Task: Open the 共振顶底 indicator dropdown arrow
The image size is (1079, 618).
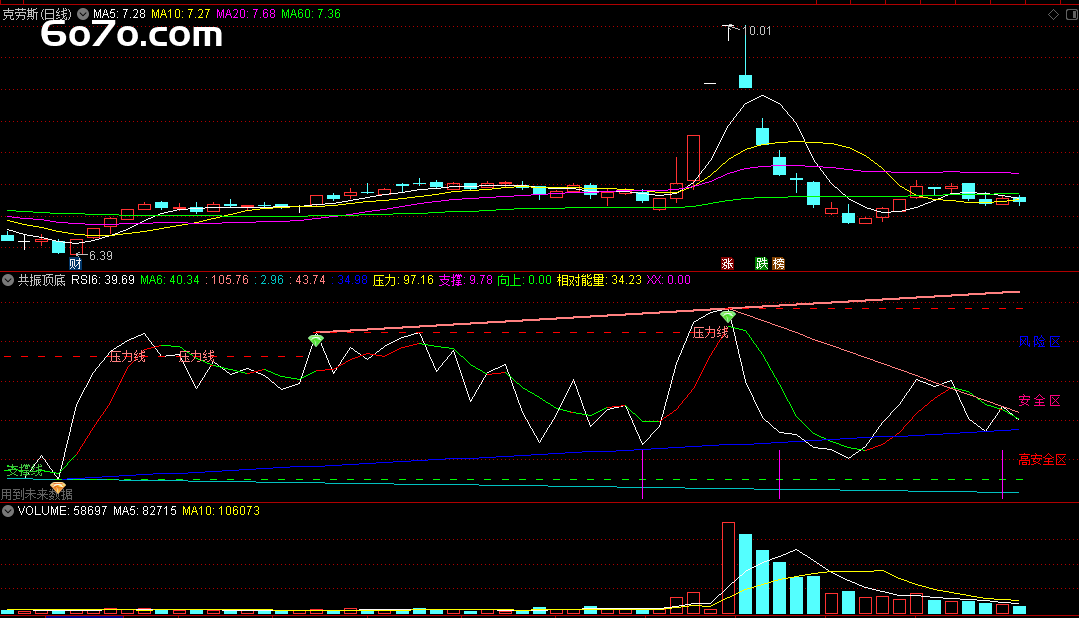Action: coord(8,280)
